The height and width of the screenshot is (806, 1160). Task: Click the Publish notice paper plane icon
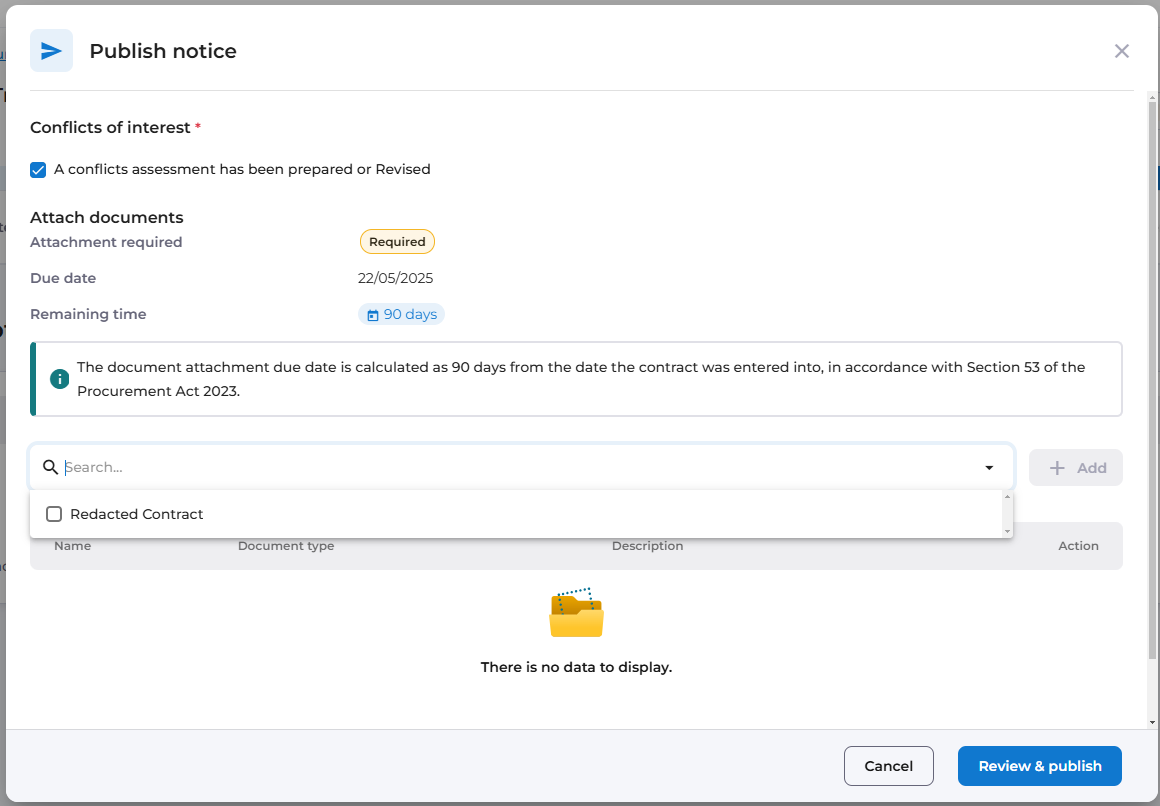pos(51,51)
